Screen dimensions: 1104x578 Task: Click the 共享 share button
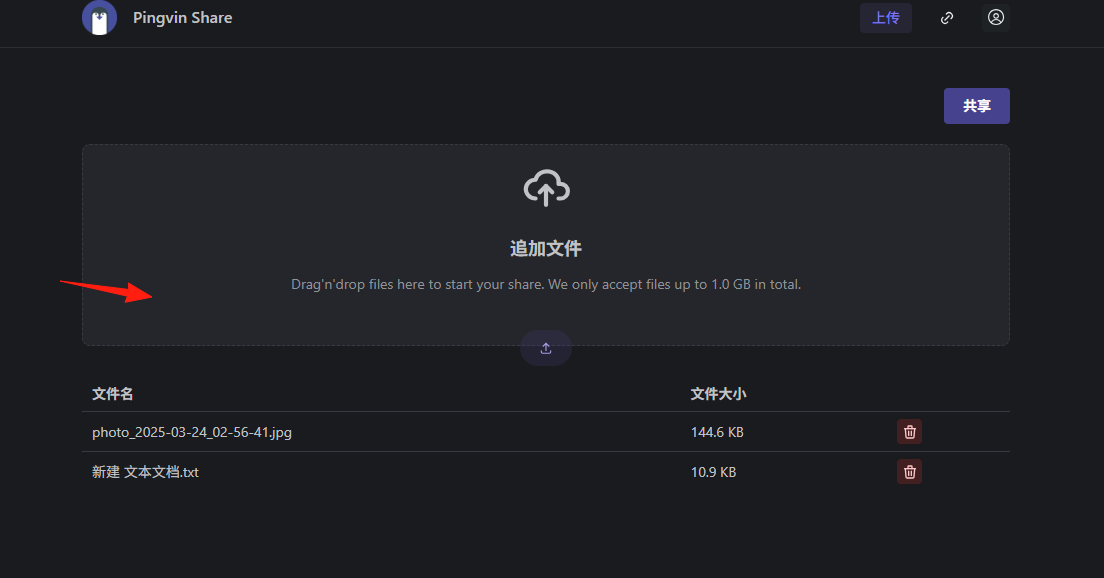(977, 106)
